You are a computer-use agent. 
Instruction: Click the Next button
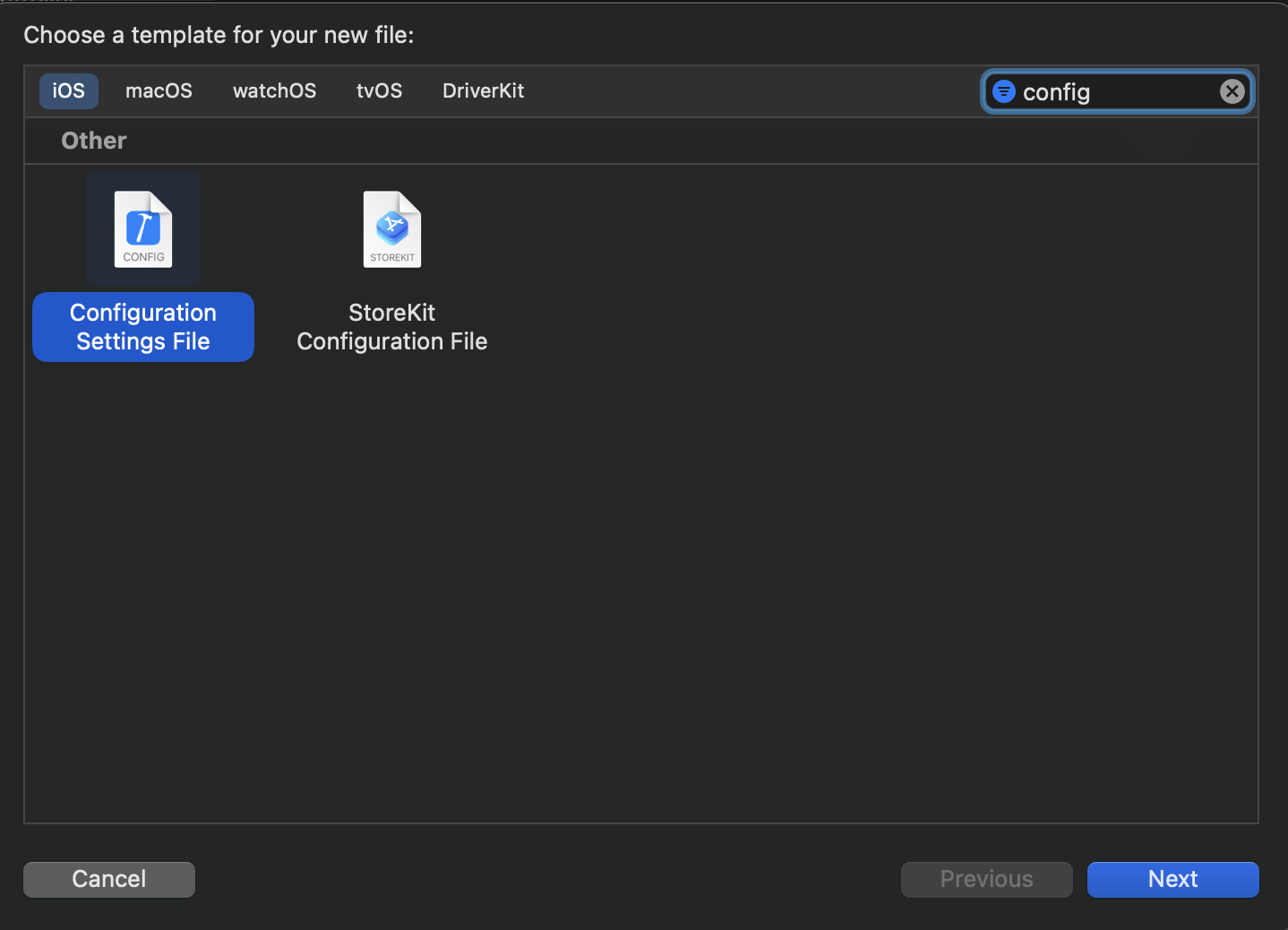1173,879
